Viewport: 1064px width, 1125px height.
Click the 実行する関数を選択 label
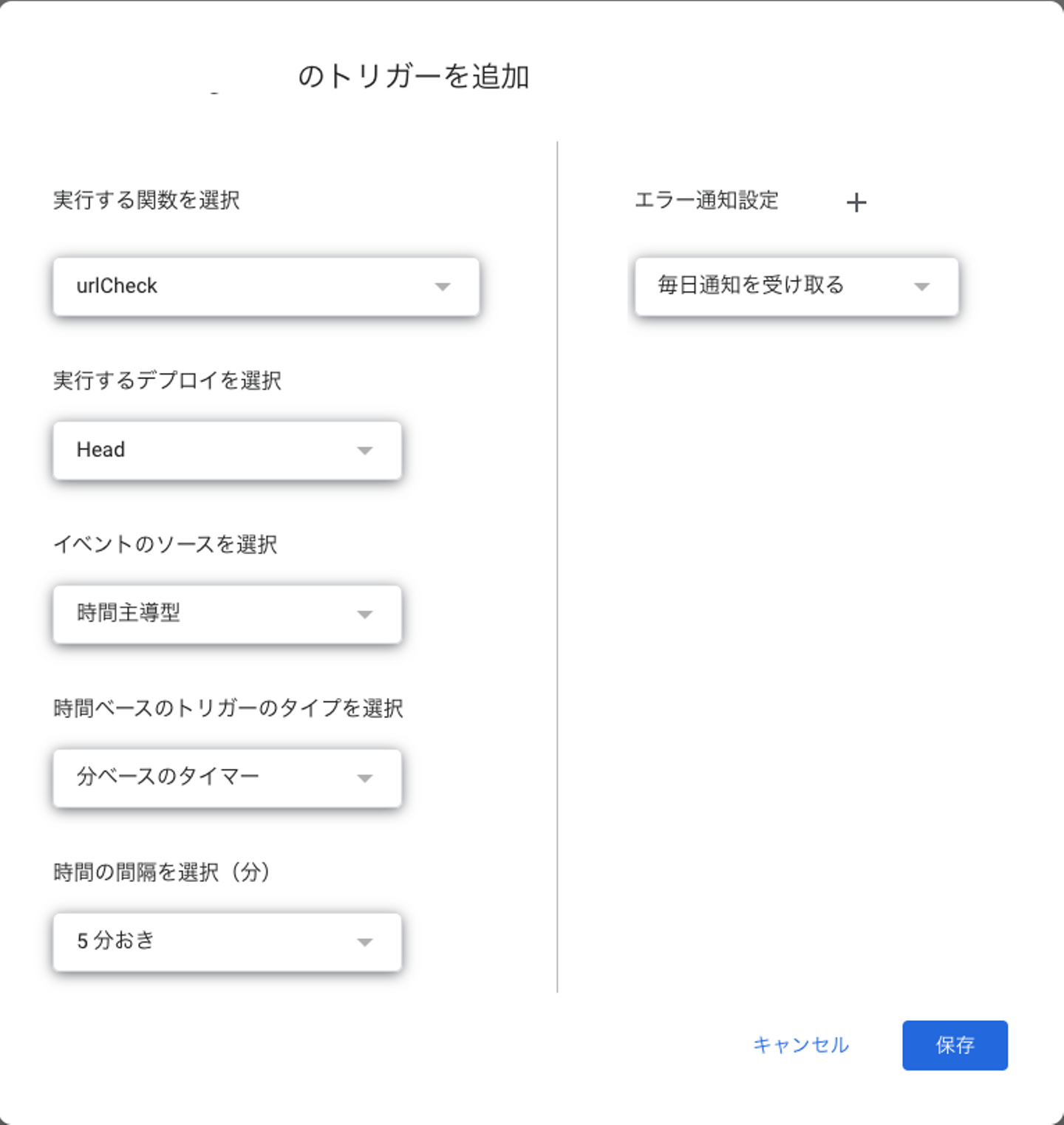point(146,200)
